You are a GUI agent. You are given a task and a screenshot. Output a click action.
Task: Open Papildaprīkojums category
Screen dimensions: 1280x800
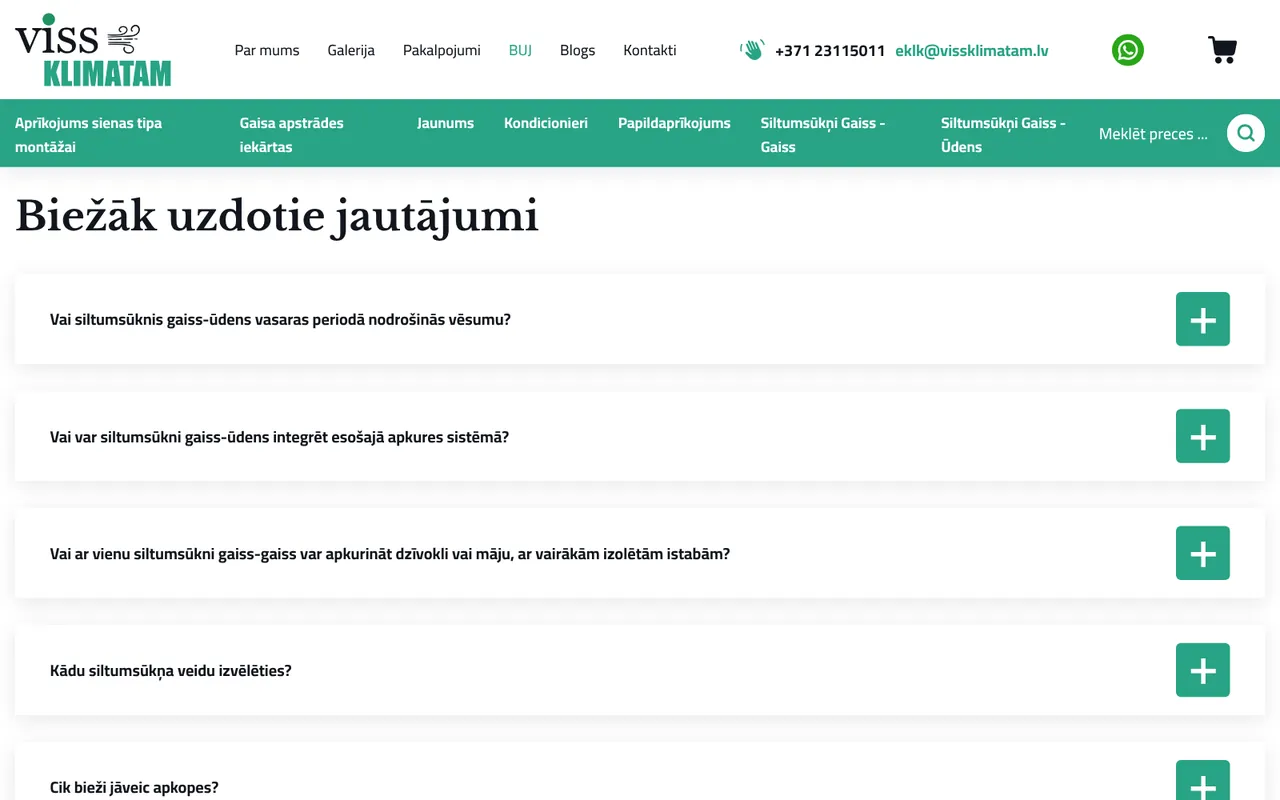coord(674,123)
